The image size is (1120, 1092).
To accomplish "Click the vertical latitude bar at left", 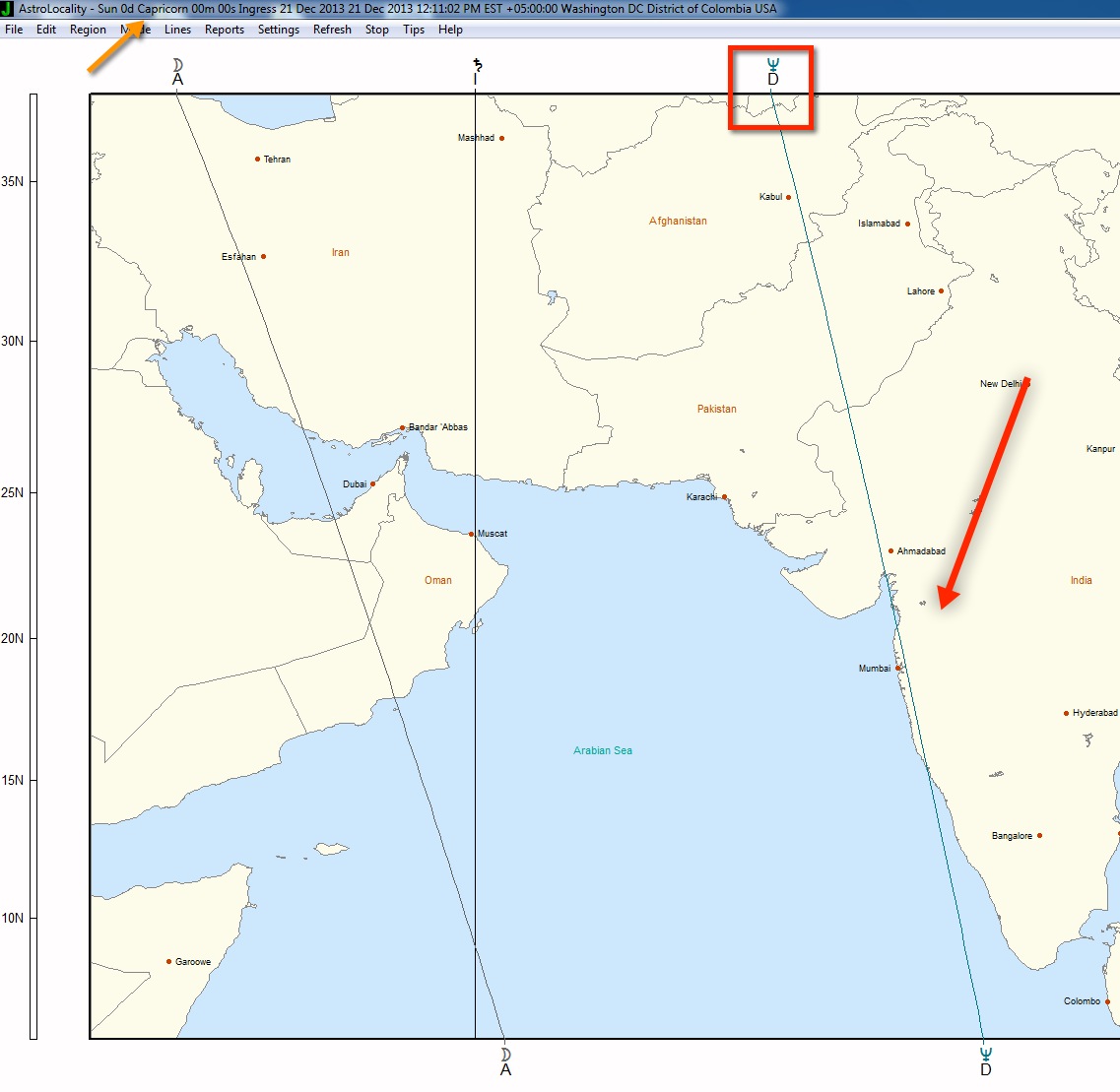I will pyautogui.click(x=33, y=566).
